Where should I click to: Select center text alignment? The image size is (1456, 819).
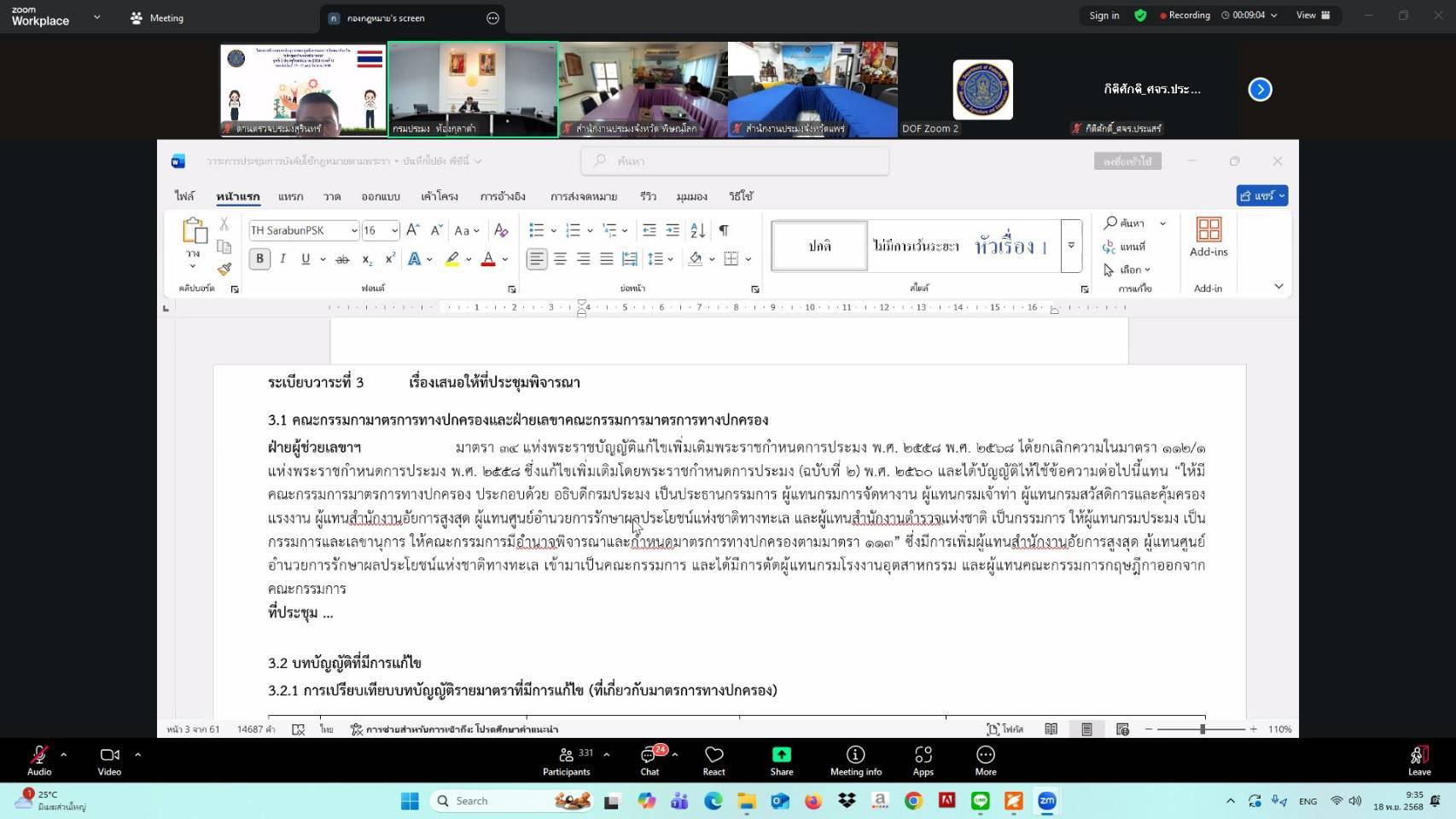560,258
